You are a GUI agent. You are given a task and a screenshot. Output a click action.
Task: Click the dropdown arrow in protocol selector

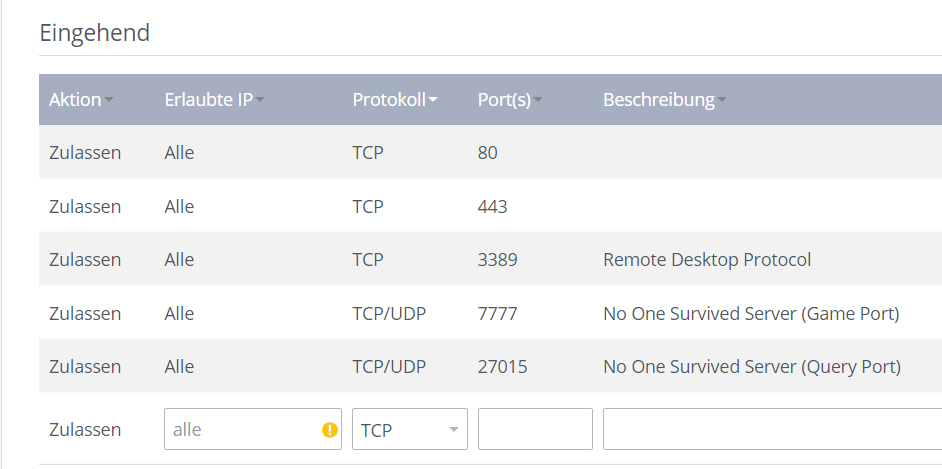pyautogui.click(x=454, y=429)
